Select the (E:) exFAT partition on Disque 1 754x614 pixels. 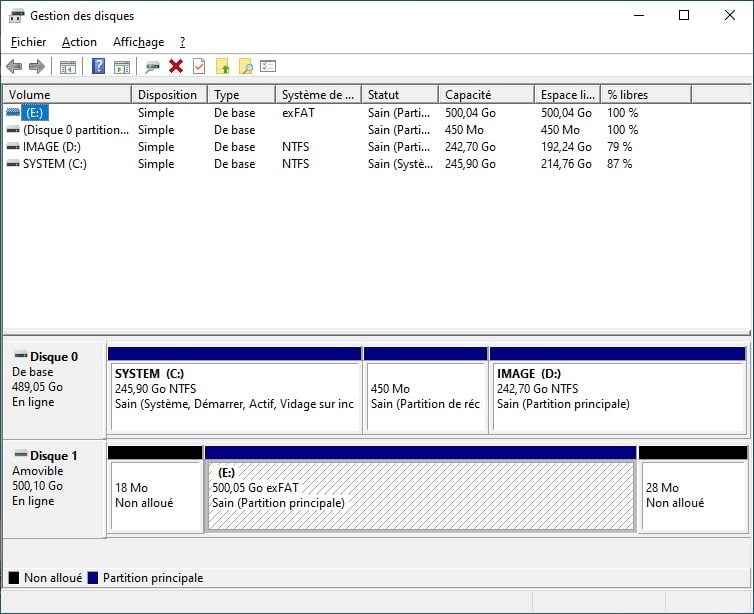click(420, 496)
